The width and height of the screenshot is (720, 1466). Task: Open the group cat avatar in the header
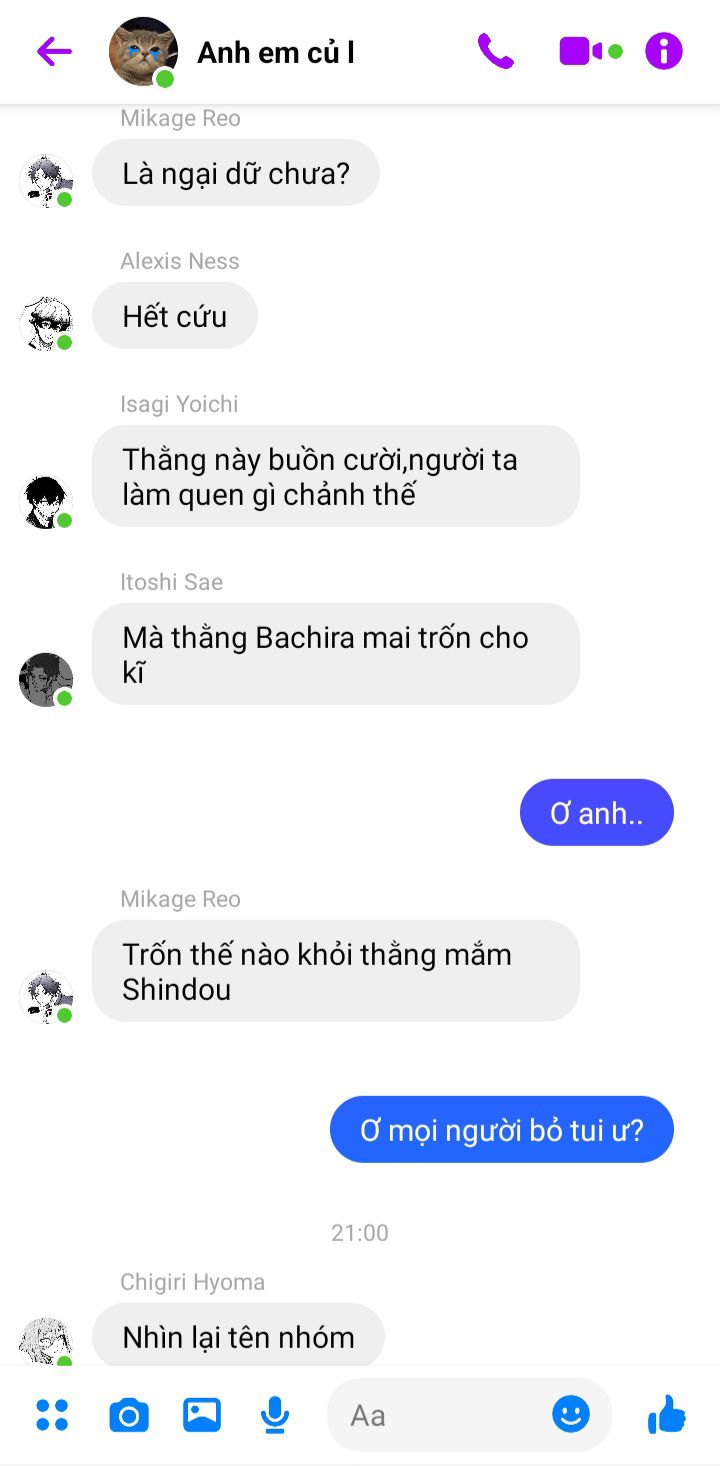(x=143, y=51)
